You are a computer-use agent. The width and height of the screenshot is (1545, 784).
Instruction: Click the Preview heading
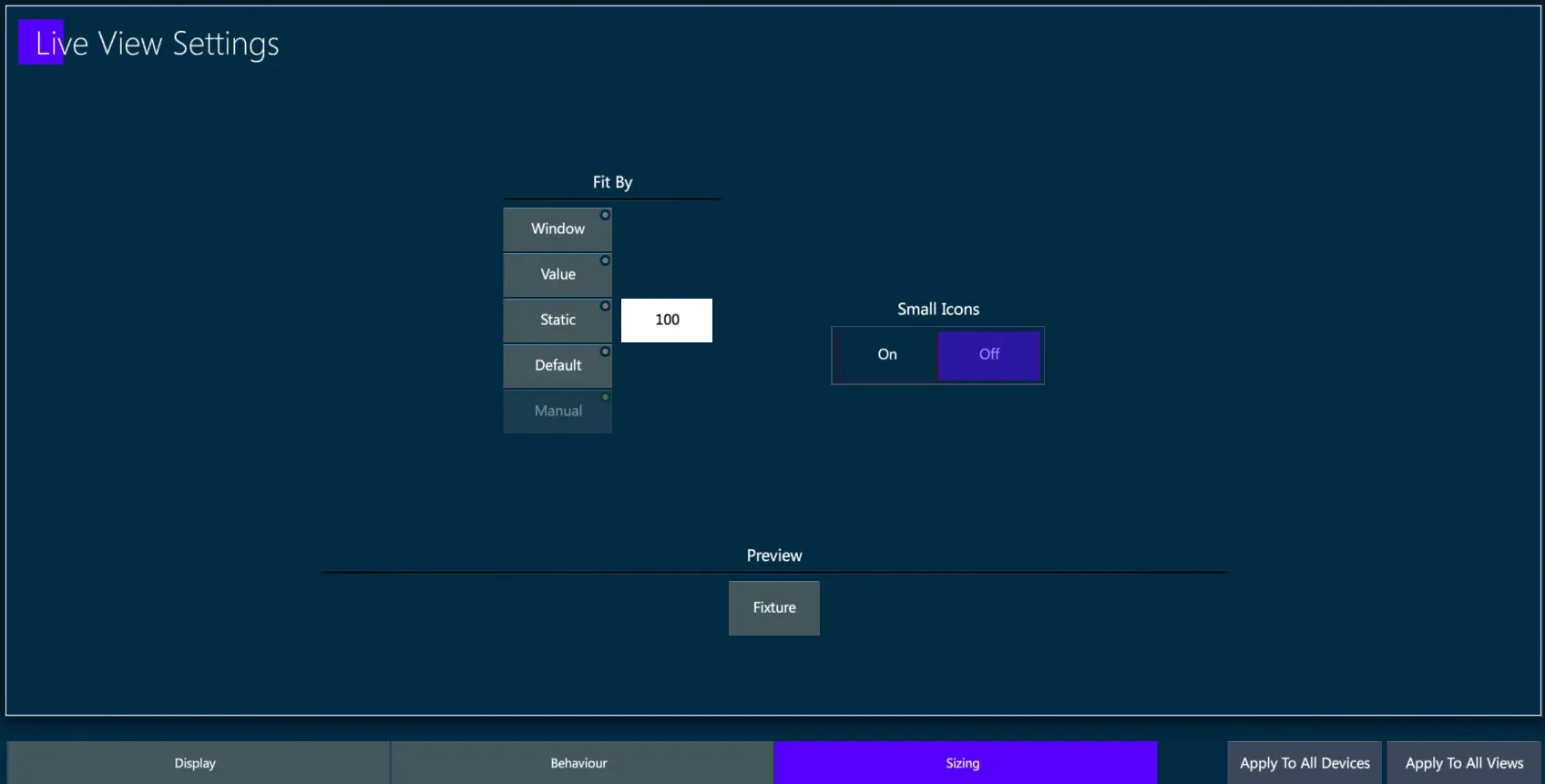tap(774, 555)
